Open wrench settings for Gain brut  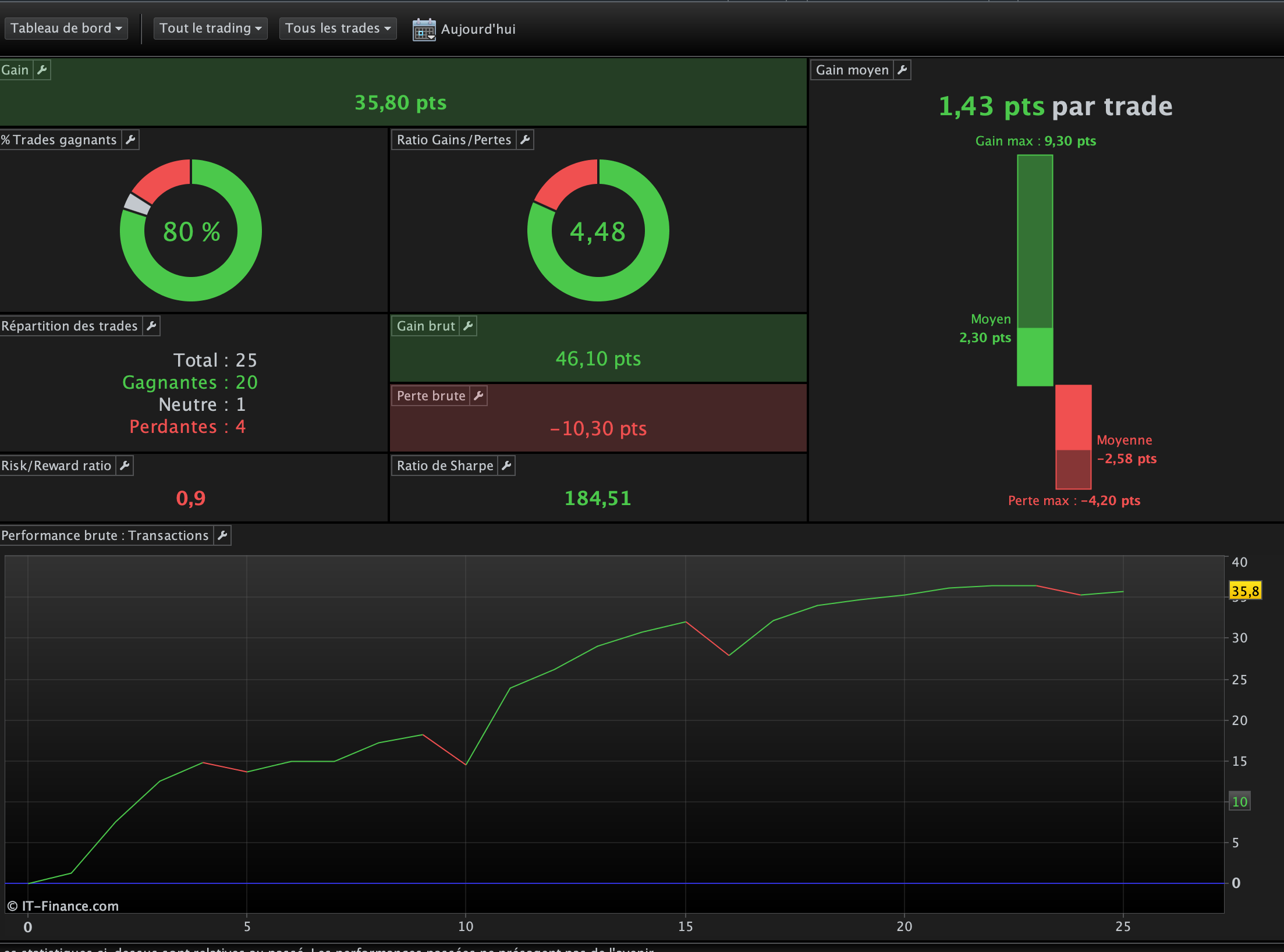click(x=468, y=326)
